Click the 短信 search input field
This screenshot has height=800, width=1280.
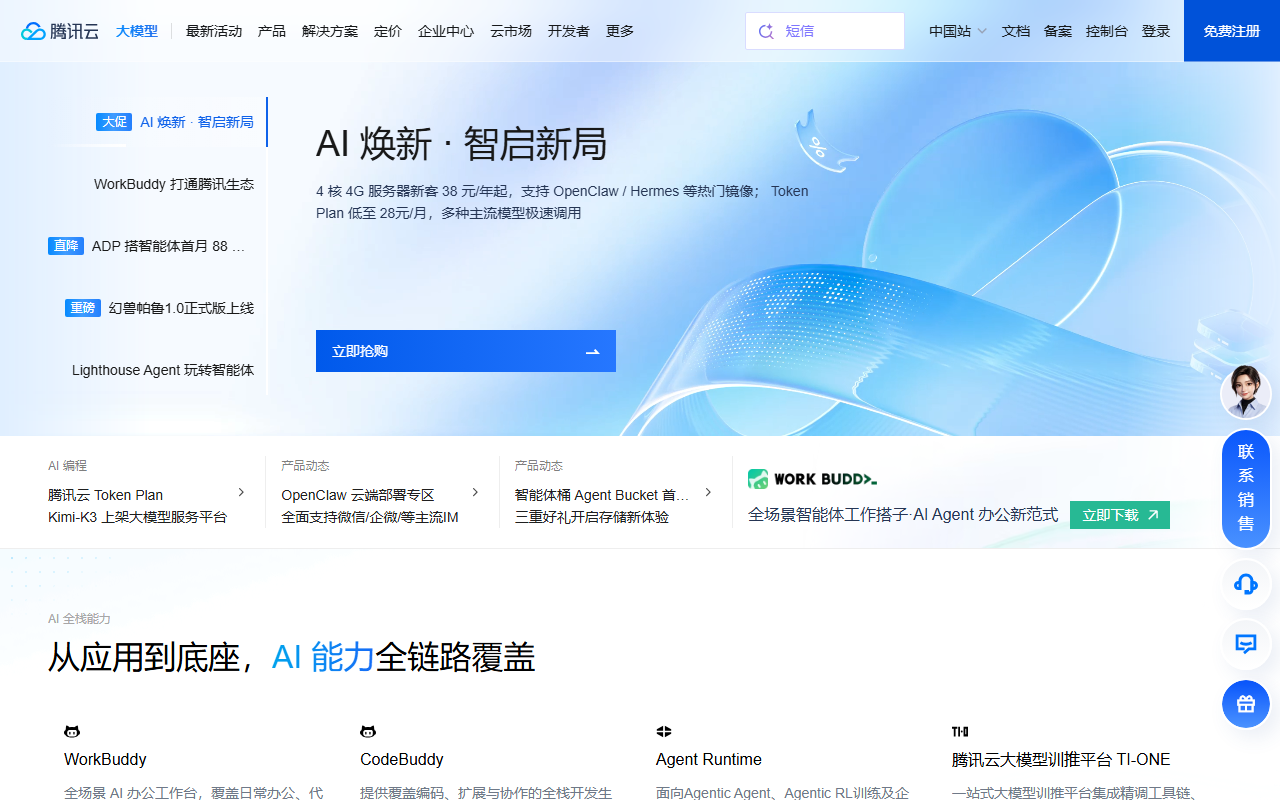(825, 31)
